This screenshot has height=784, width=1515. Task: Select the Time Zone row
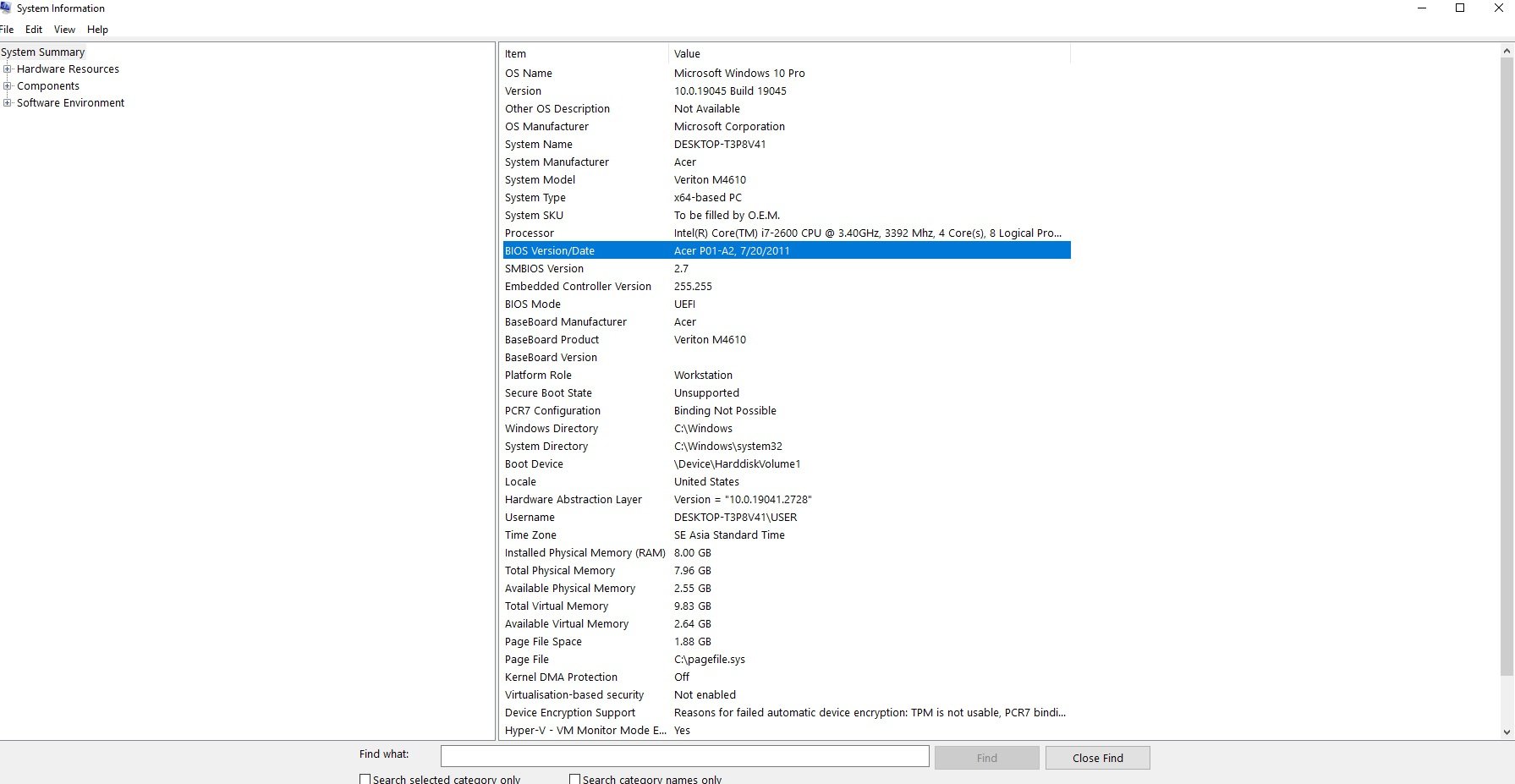(787, 535)
